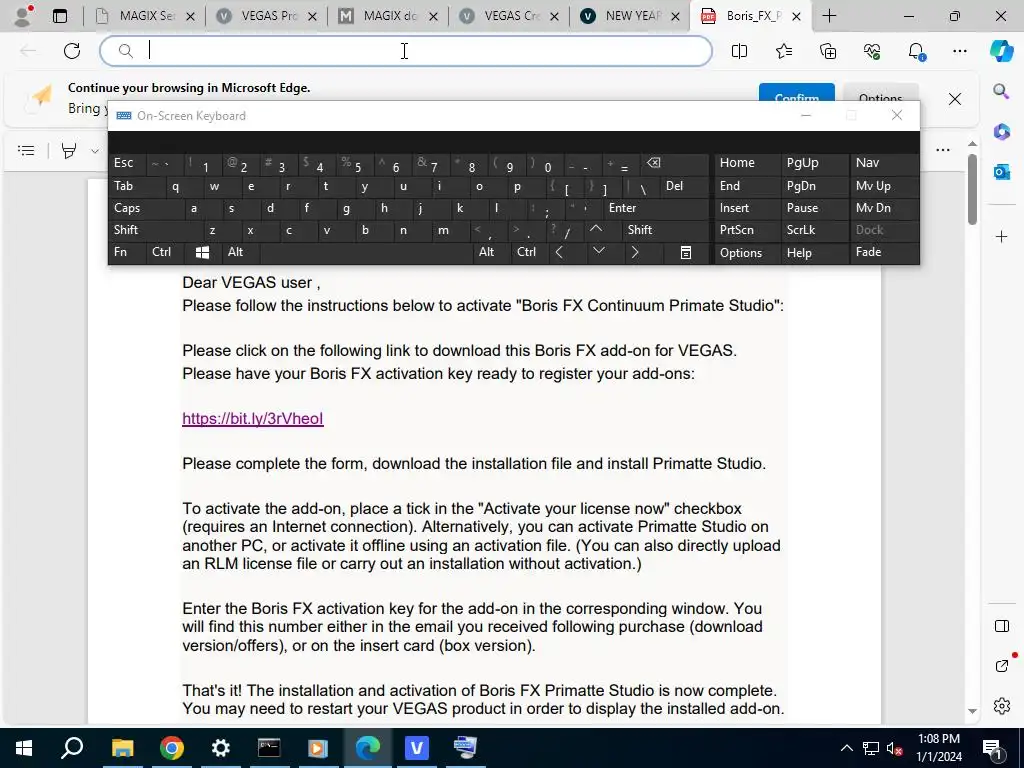Open a new tab with plus button
The image size is (1024, 768).
(829, 16)
